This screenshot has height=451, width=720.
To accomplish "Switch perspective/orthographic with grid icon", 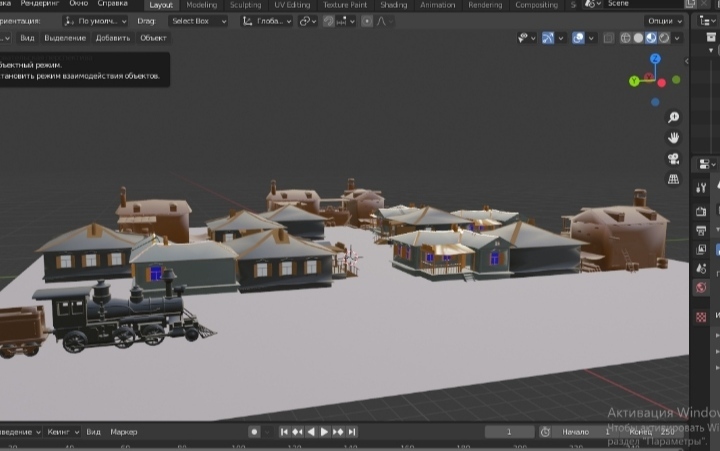I will pyautogui.click(x=674, y=179).
